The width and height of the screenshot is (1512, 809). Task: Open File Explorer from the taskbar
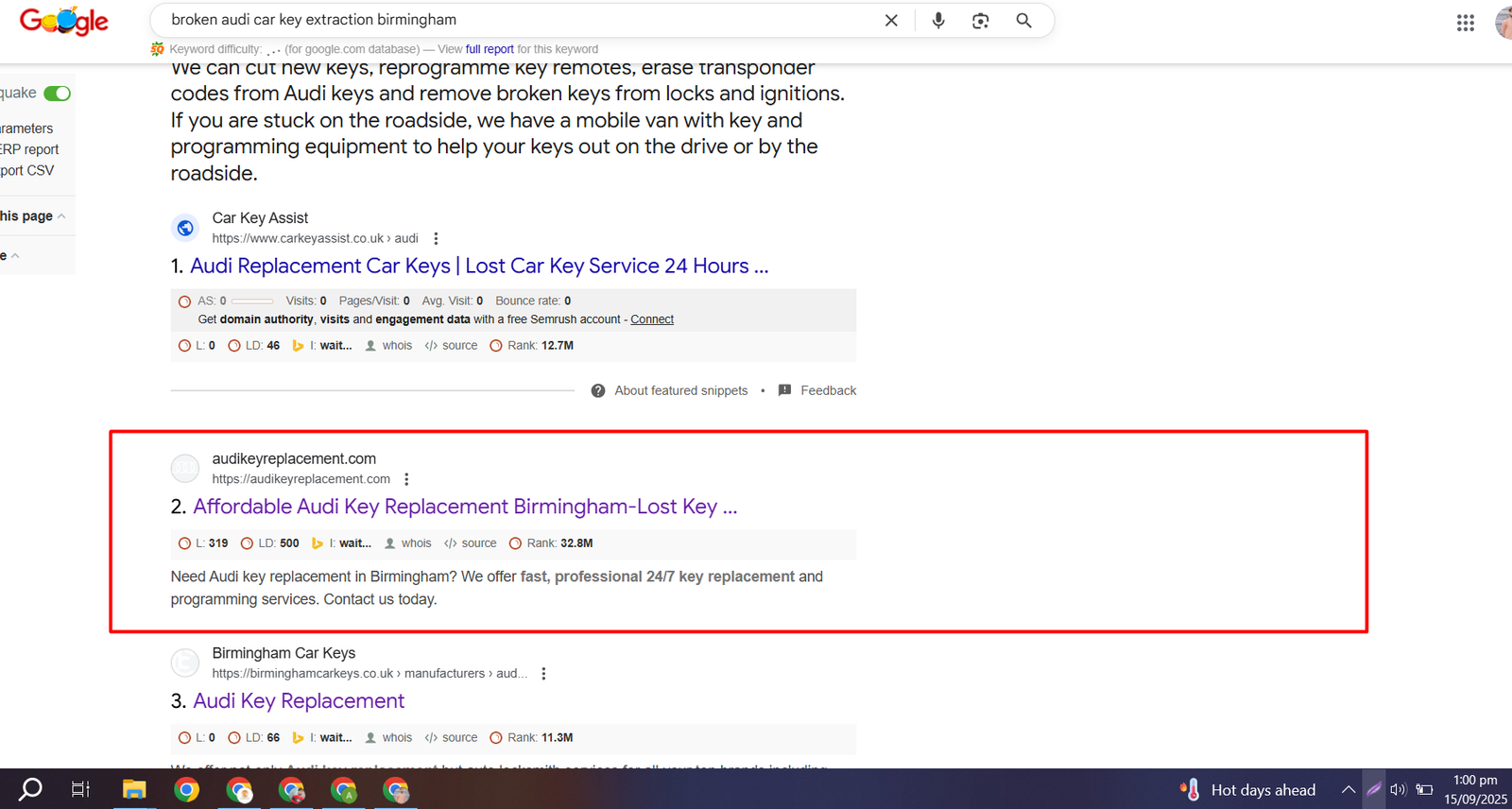(134, 789)
